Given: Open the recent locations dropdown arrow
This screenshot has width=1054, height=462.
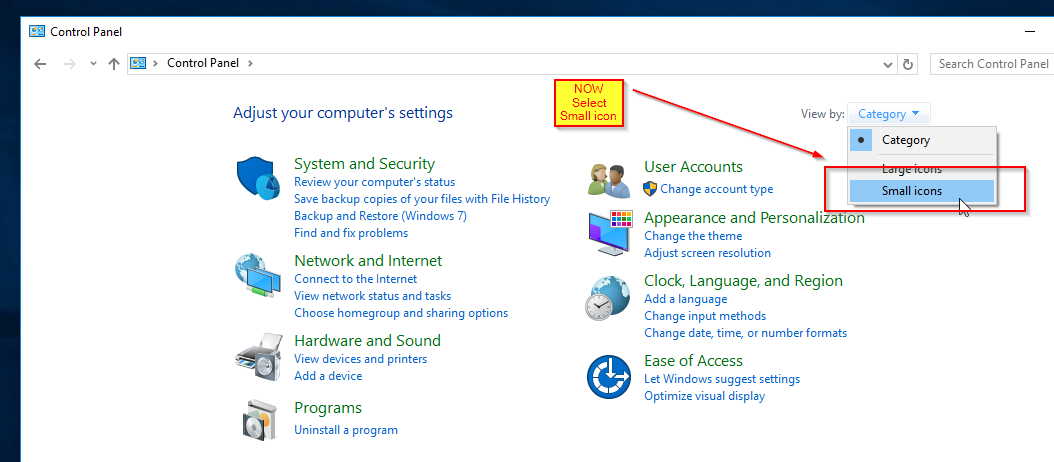Looking at the screenshot, I should (93, 64).
